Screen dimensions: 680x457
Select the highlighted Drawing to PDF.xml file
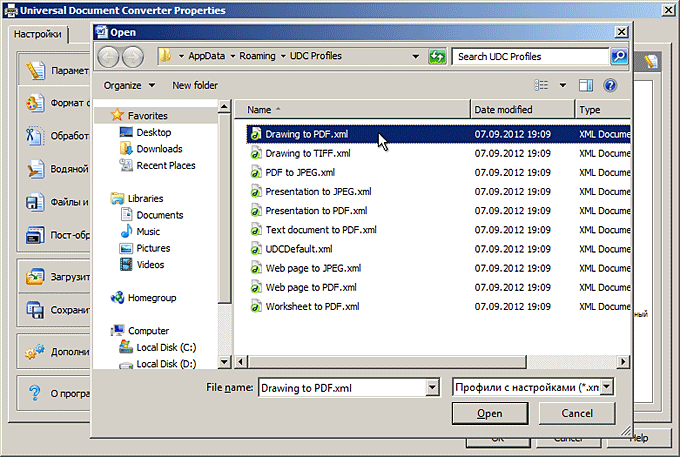coord(438,134)
